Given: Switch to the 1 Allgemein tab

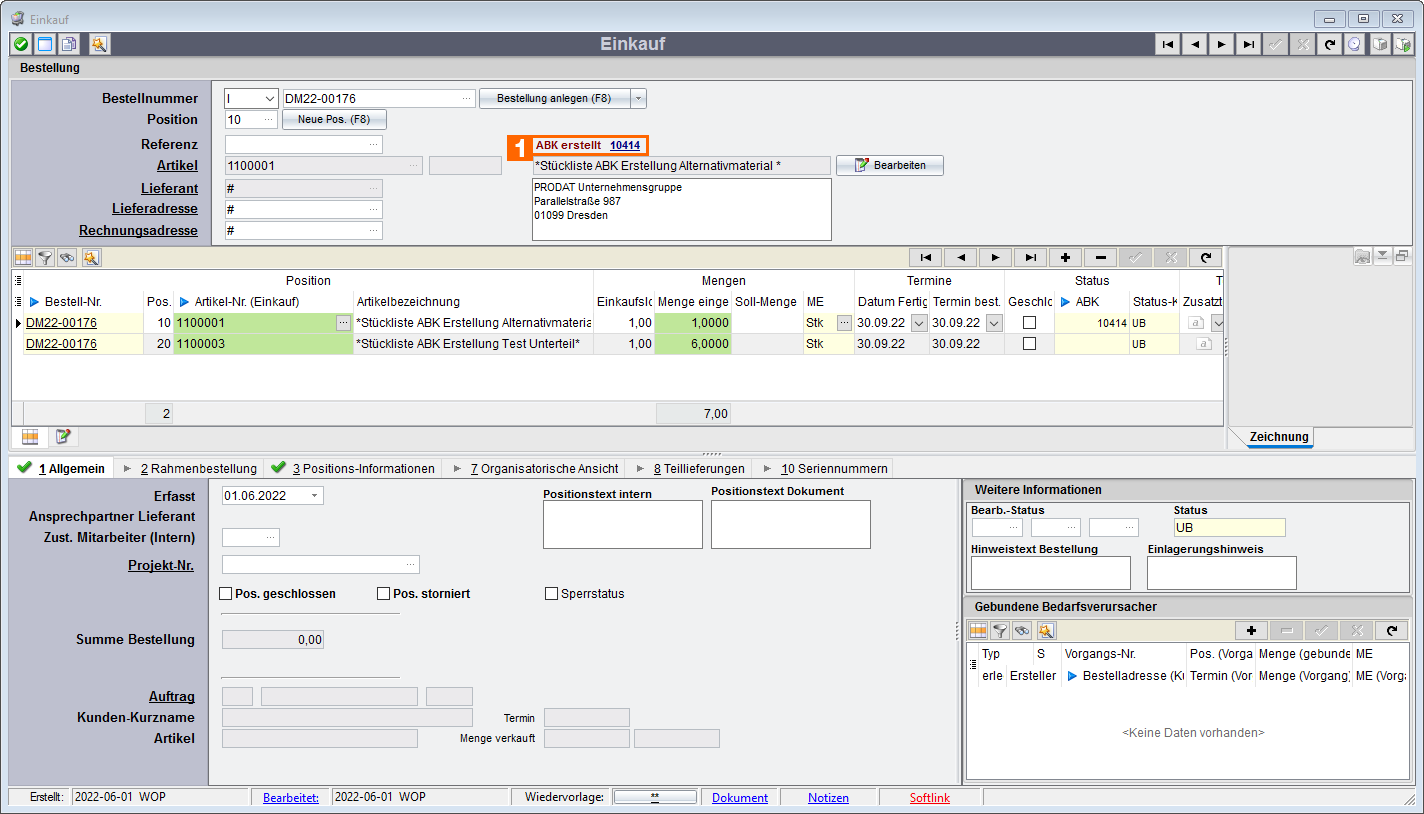Looking at the screenshot, I should click(x=62, y=469).
